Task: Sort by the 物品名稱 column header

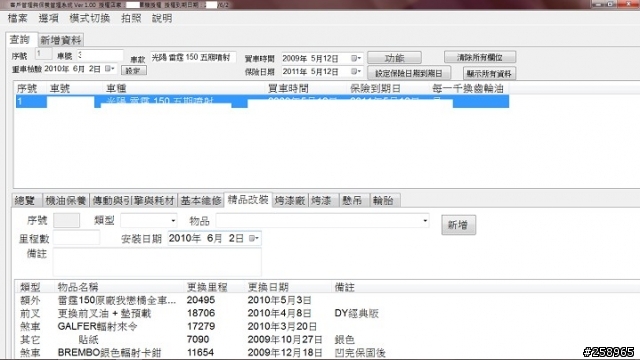Action: coord(119,287)
